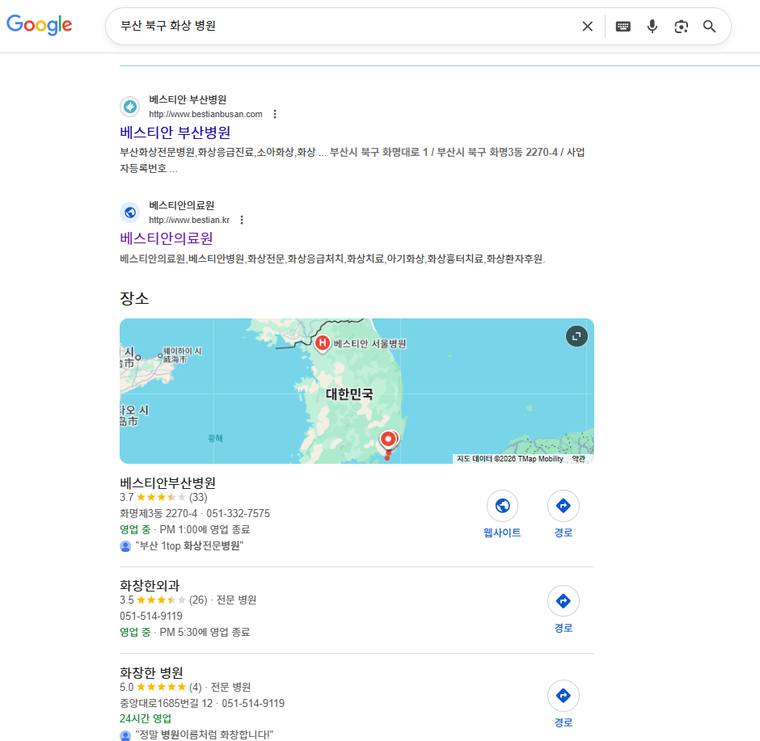This screenshot has width=760, height=741.
Task: Open the on-screen keyboard input tool
Action: [623, 26]
